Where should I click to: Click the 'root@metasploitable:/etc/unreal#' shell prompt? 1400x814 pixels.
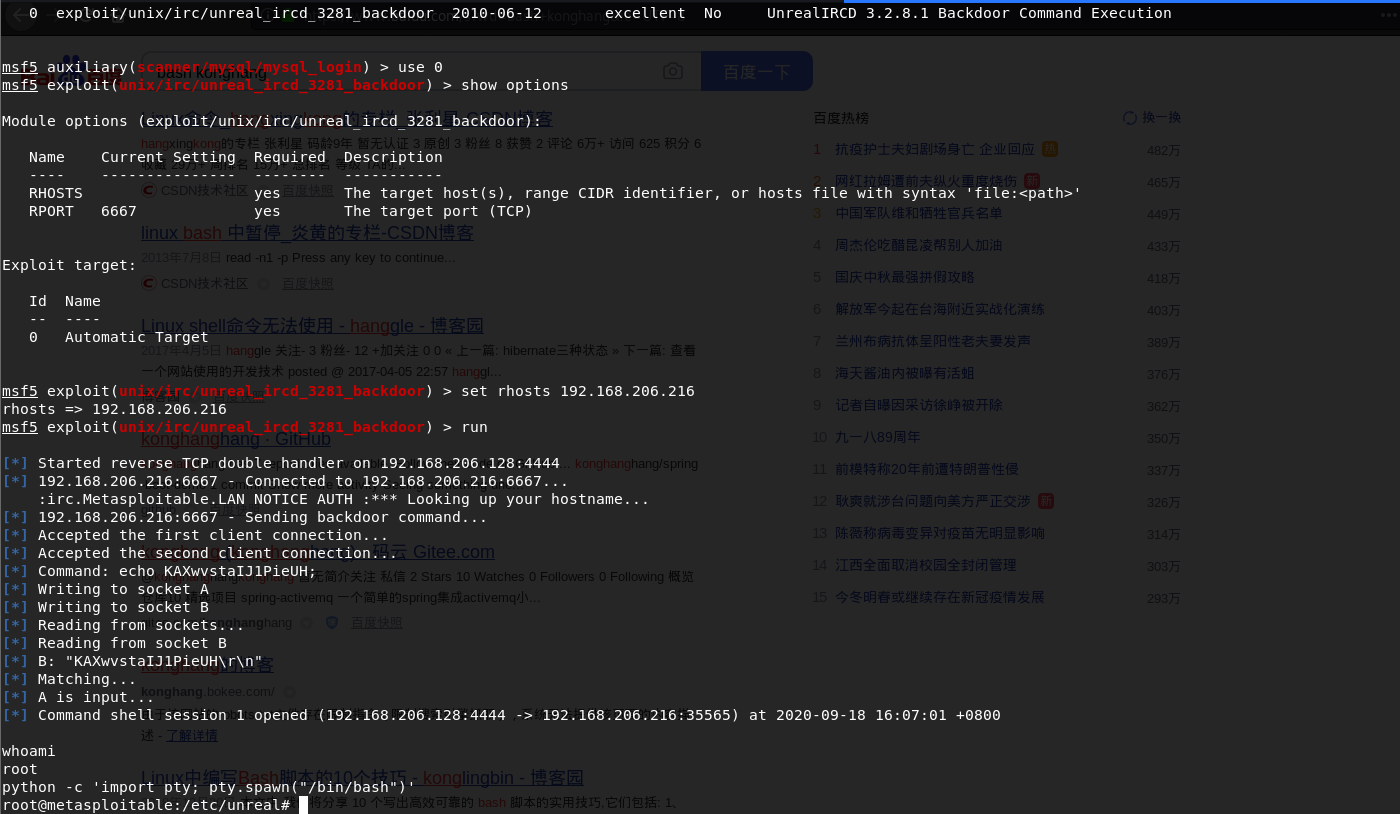(146, 805)
